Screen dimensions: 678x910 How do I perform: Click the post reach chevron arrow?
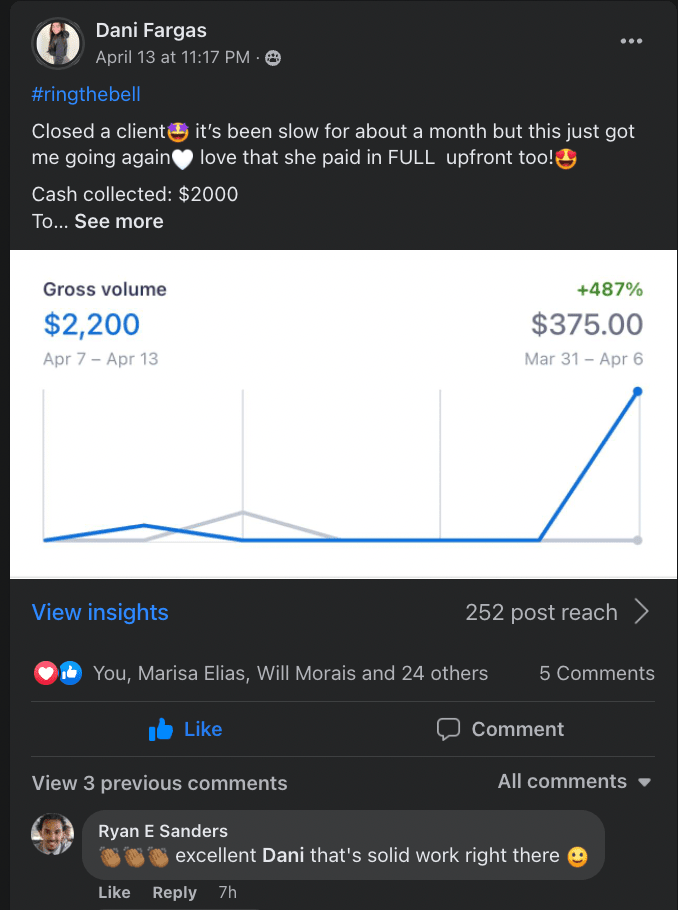coord(642,612)
